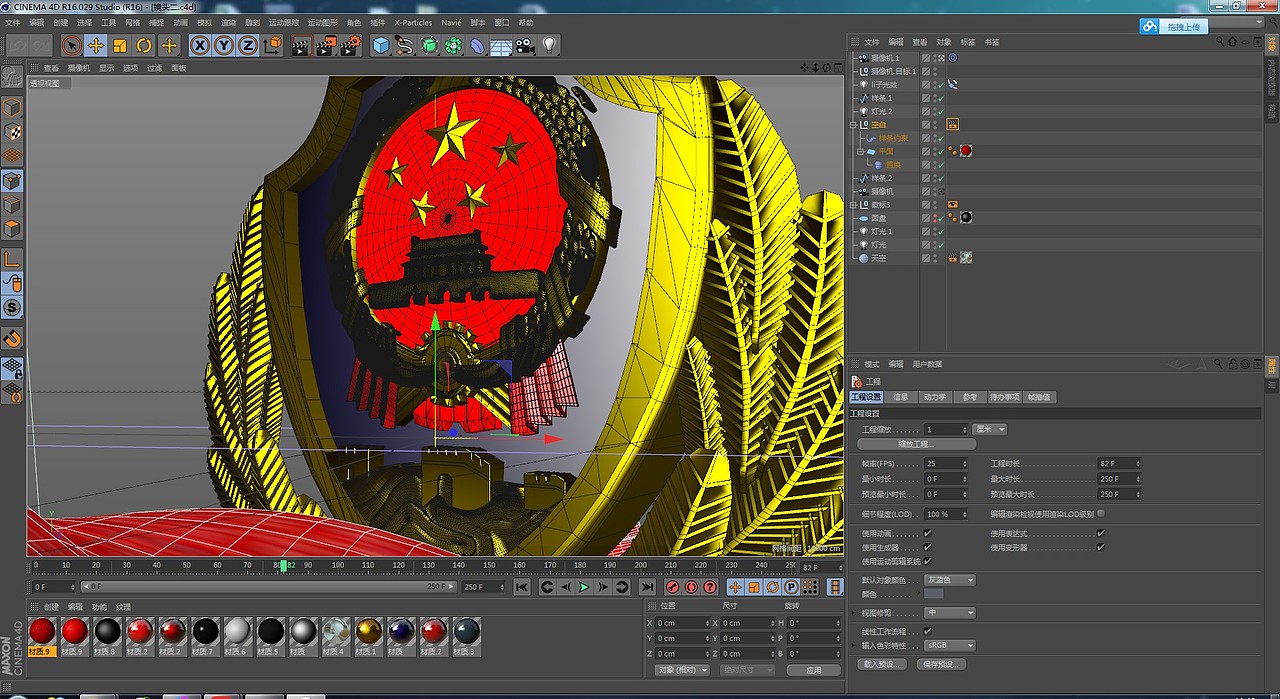Switch to Edges mode
This screenshot has width=1280, height=699.
pos(12,205)
